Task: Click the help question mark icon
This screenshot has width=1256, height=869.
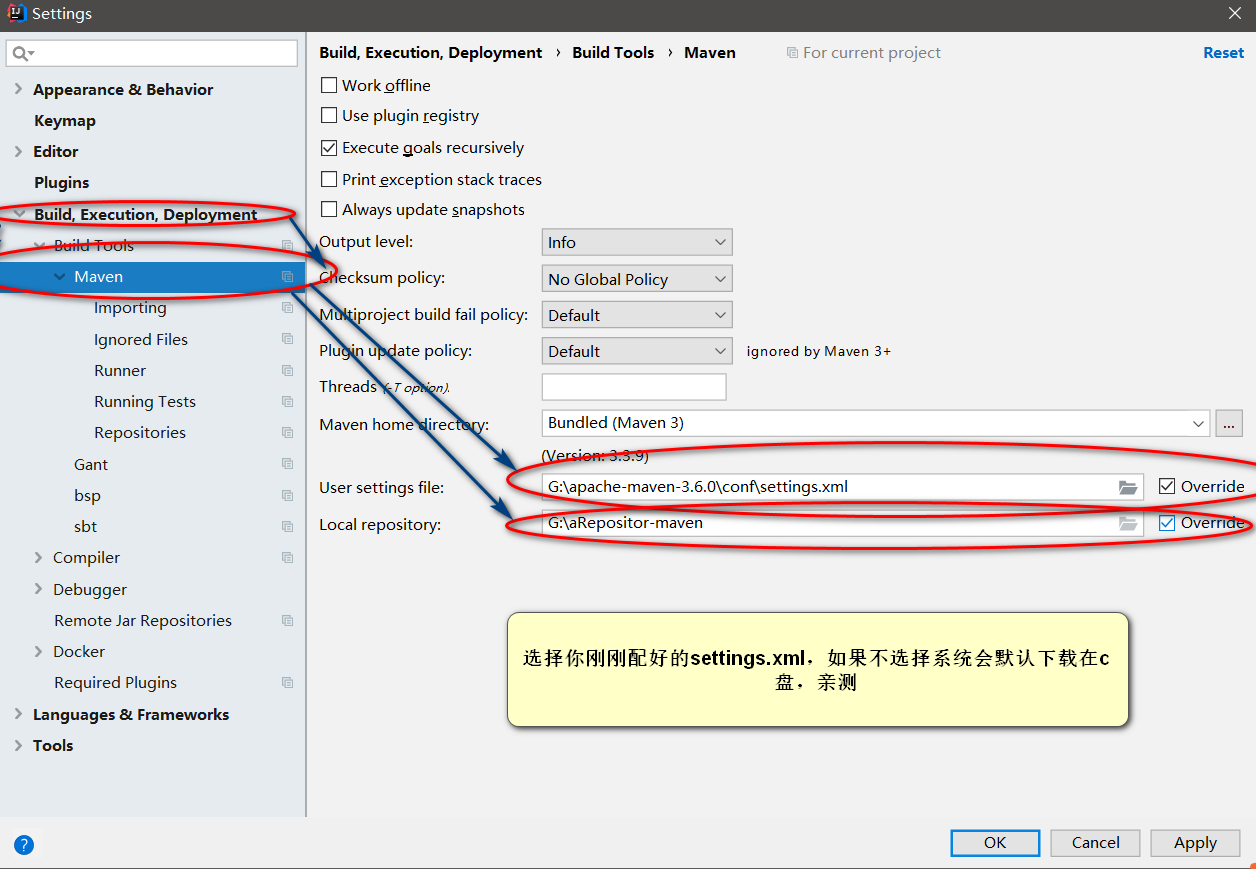Action: click(24, 845)
